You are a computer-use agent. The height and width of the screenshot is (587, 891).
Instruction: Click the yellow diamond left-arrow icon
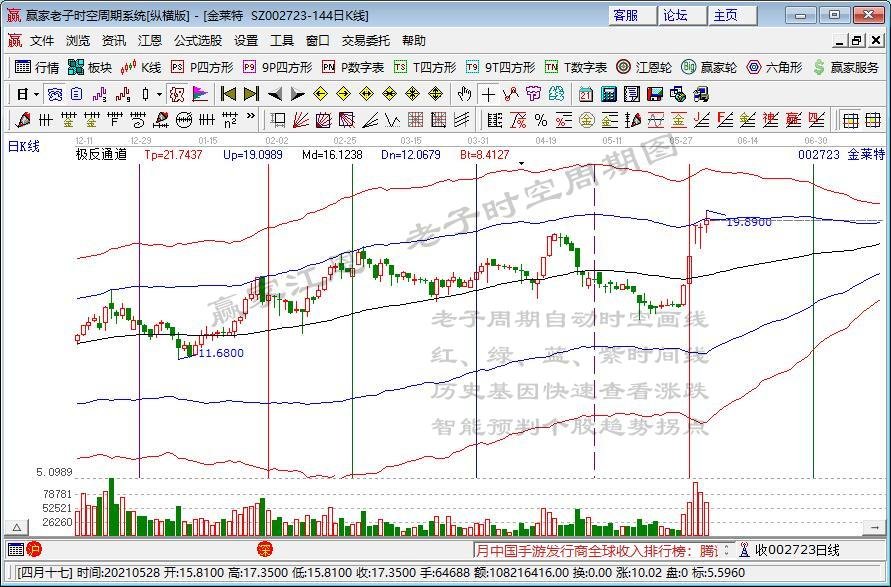(x=320, y=94)
